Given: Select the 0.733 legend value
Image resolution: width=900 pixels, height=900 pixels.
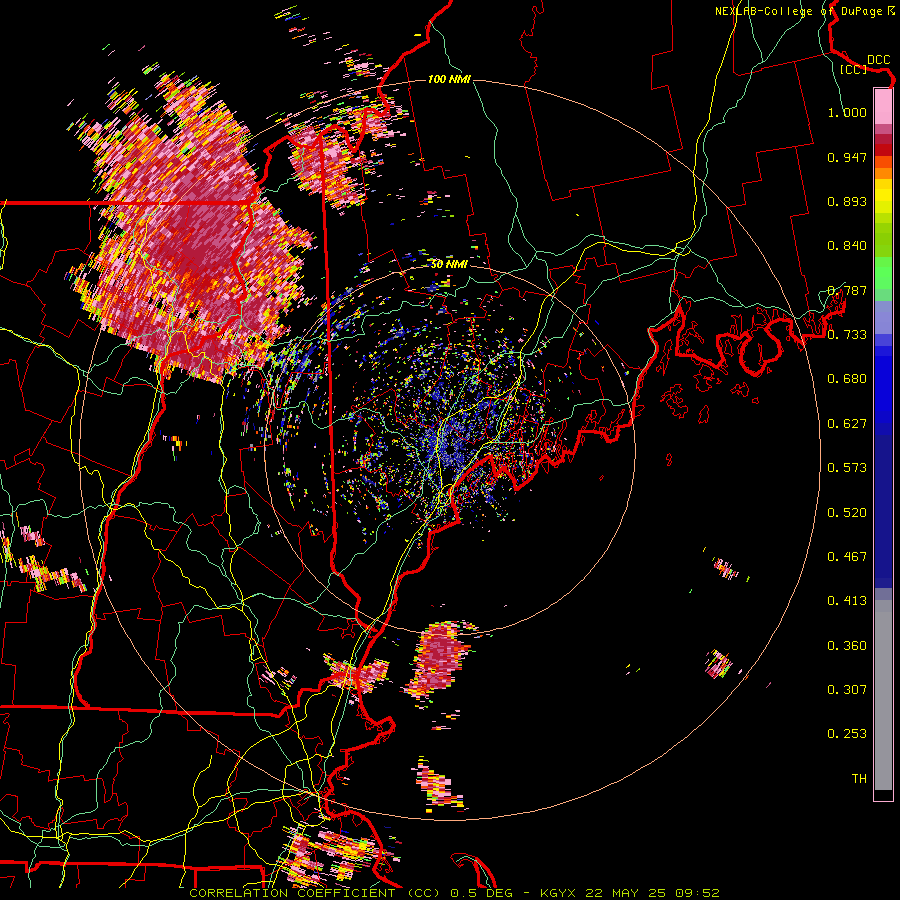Looking at the screenshot, I should (x=847, y=335).
